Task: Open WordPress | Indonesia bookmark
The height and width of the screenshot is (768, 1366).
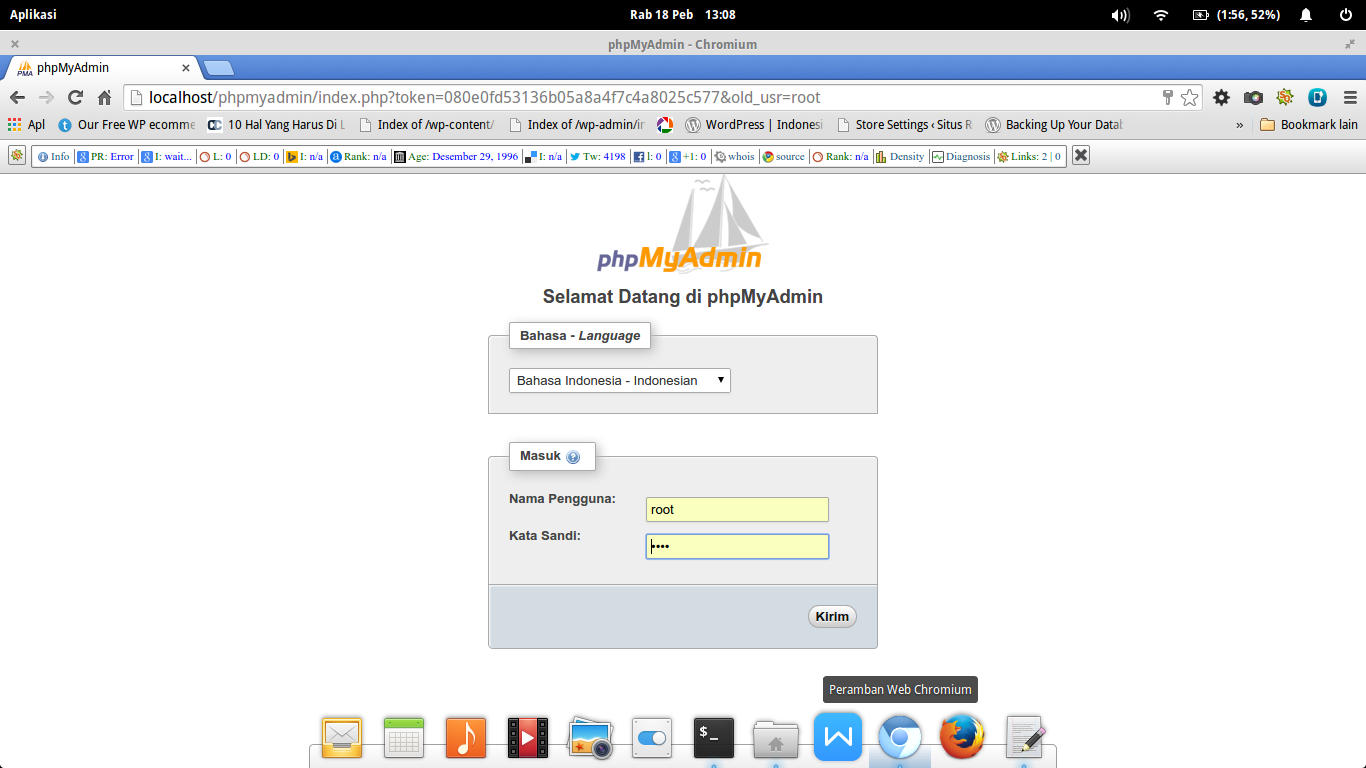Action: coord(754,125)
